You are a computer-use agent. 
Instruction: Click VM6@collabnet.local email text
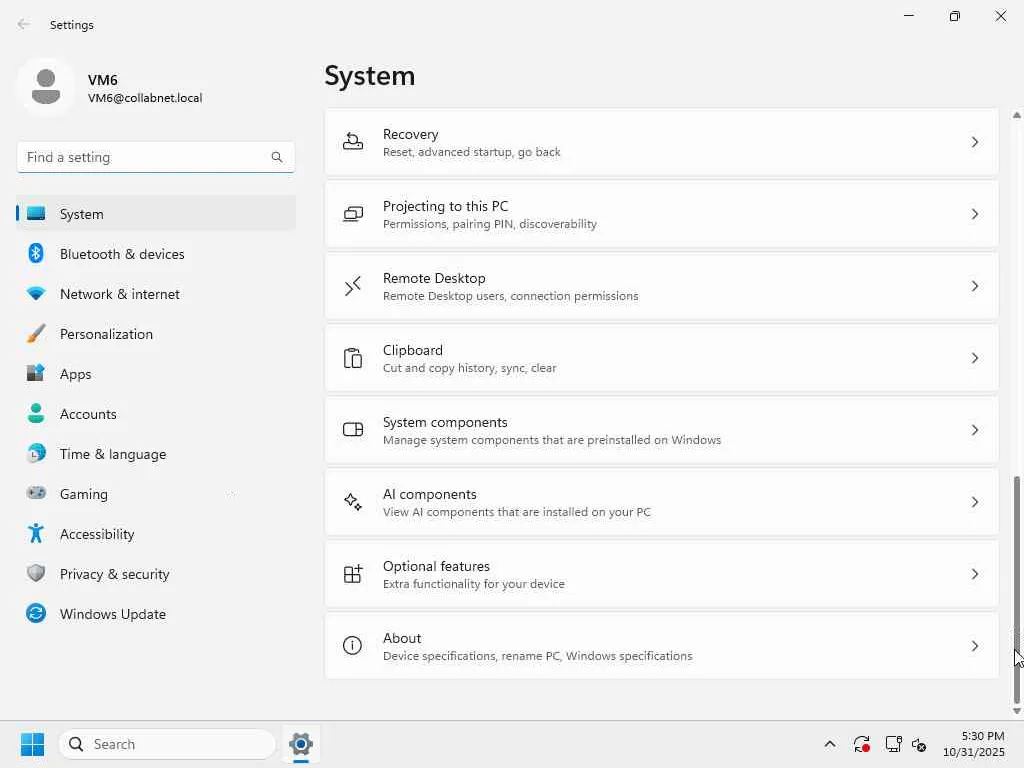click(145, 98)
